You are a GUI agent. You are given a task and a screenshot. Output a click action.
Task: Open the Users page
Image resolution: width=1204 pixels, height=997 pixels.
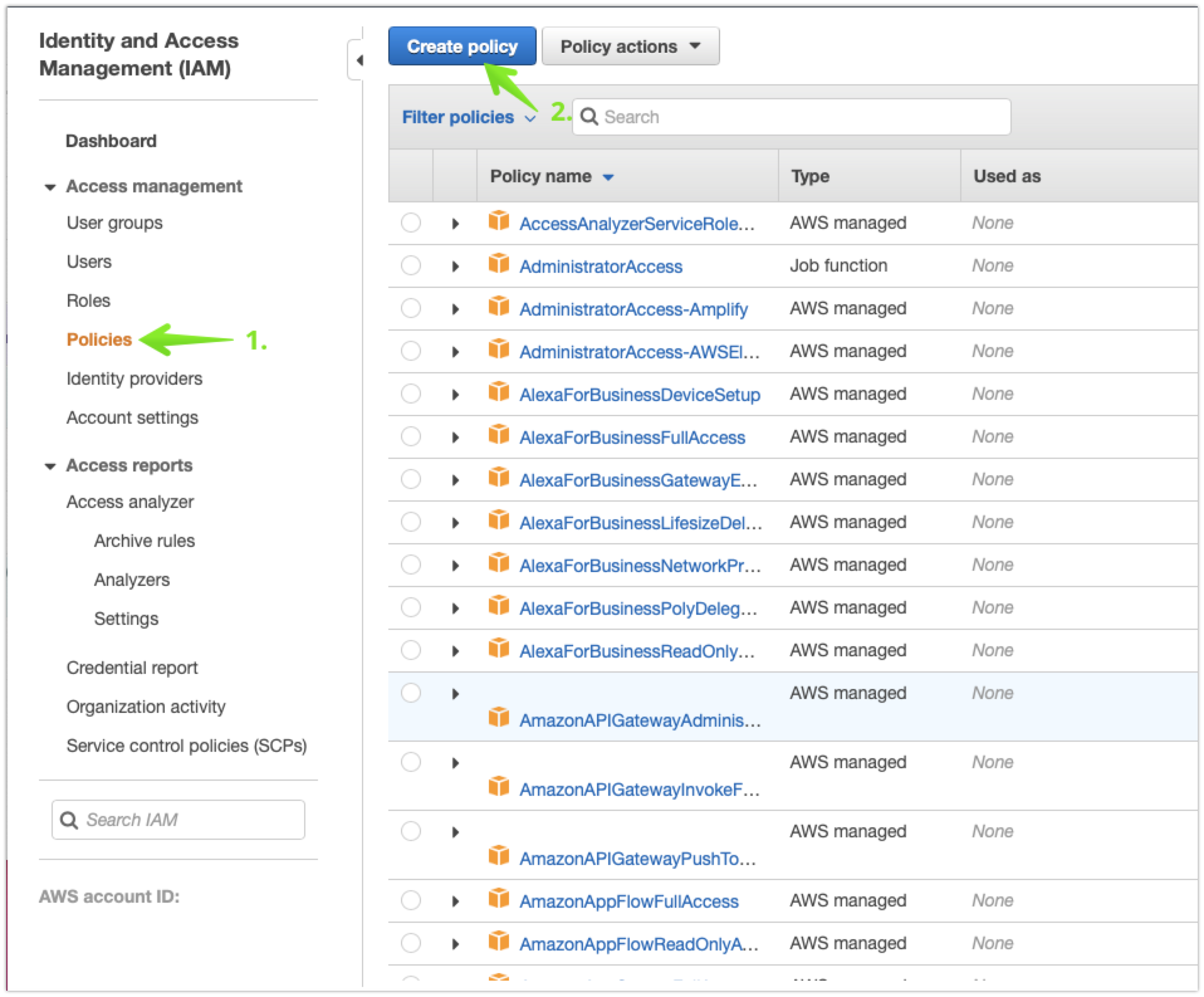(89, 262)
